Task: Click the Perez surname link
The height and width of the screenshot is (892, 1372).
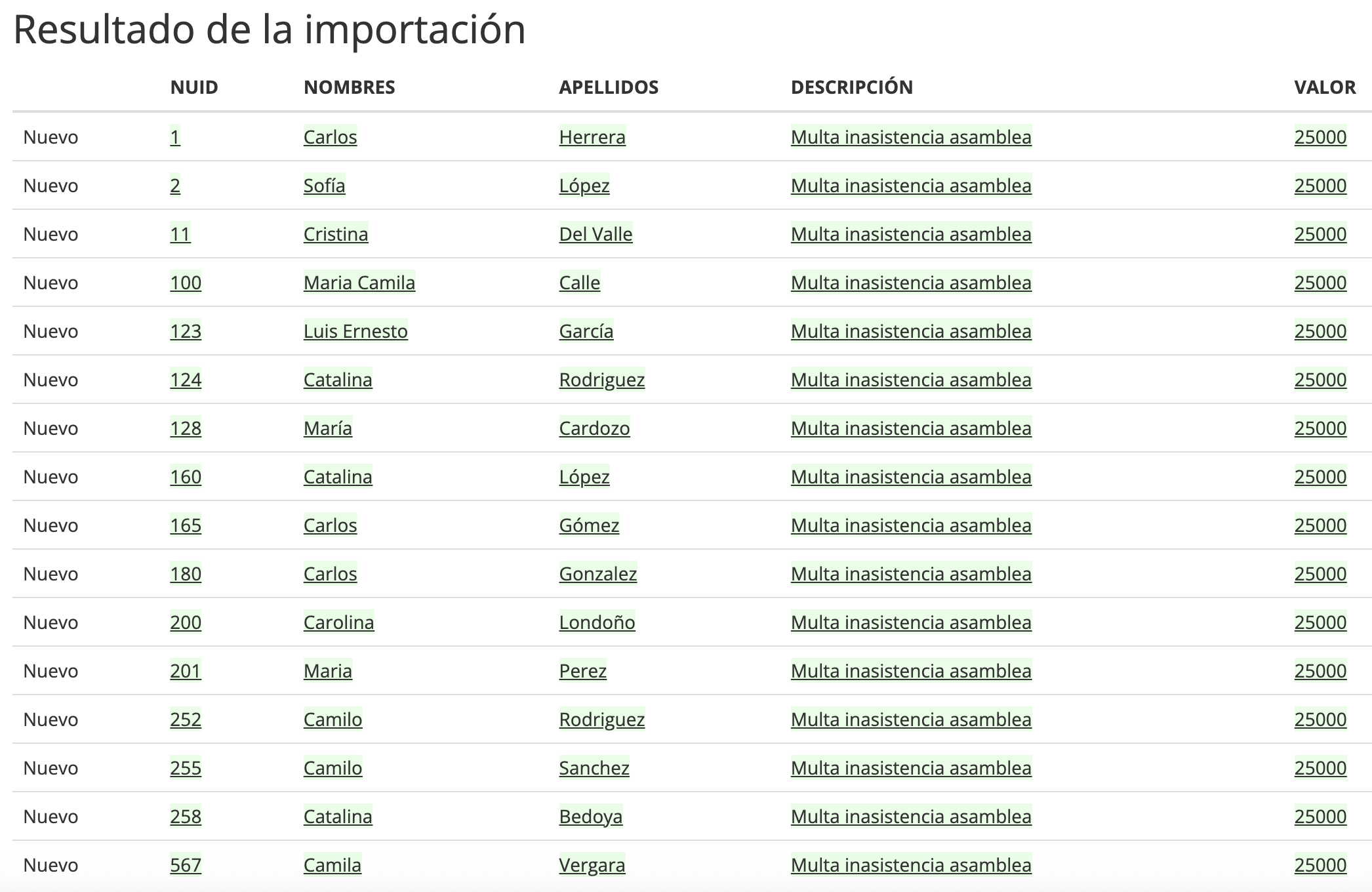Action: (582, 671)
